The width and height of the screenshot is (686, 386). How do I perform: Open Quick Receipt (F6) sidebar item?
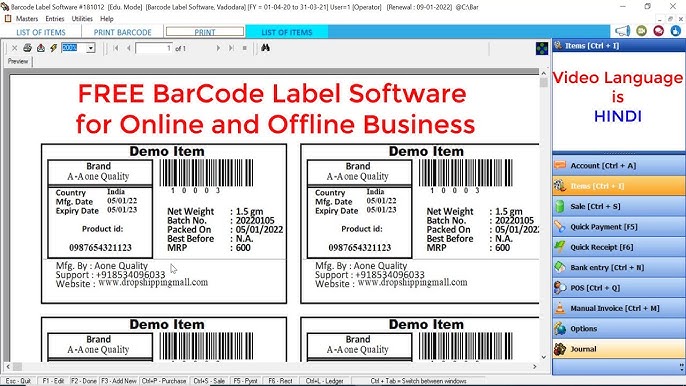(619, 247)
